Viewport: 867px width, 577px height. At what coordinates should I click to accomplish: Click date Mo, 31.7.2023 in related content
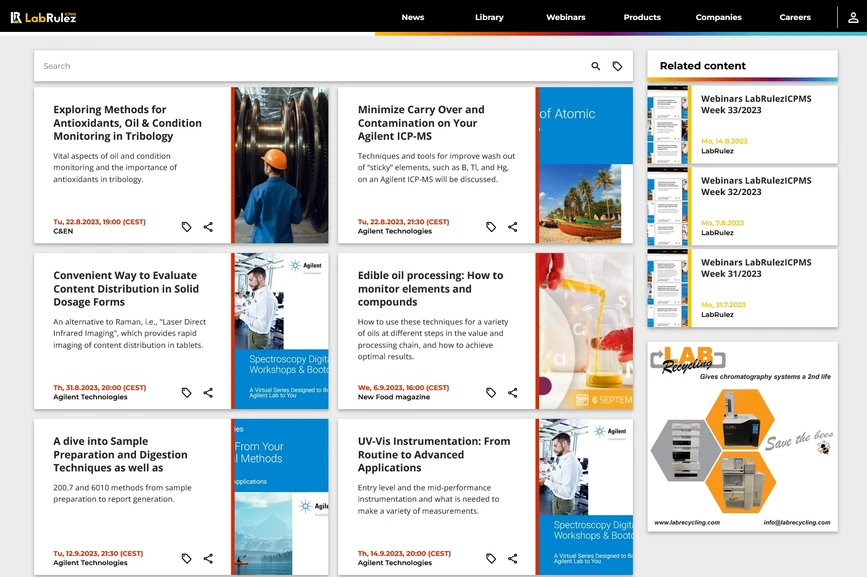tap(723, 305)
